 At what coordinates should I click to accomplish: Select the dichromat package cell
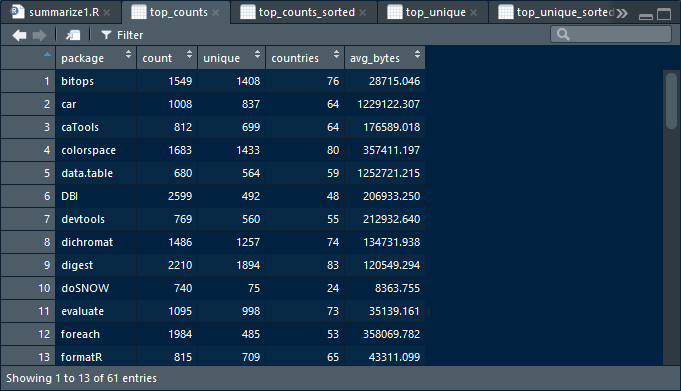96,242
